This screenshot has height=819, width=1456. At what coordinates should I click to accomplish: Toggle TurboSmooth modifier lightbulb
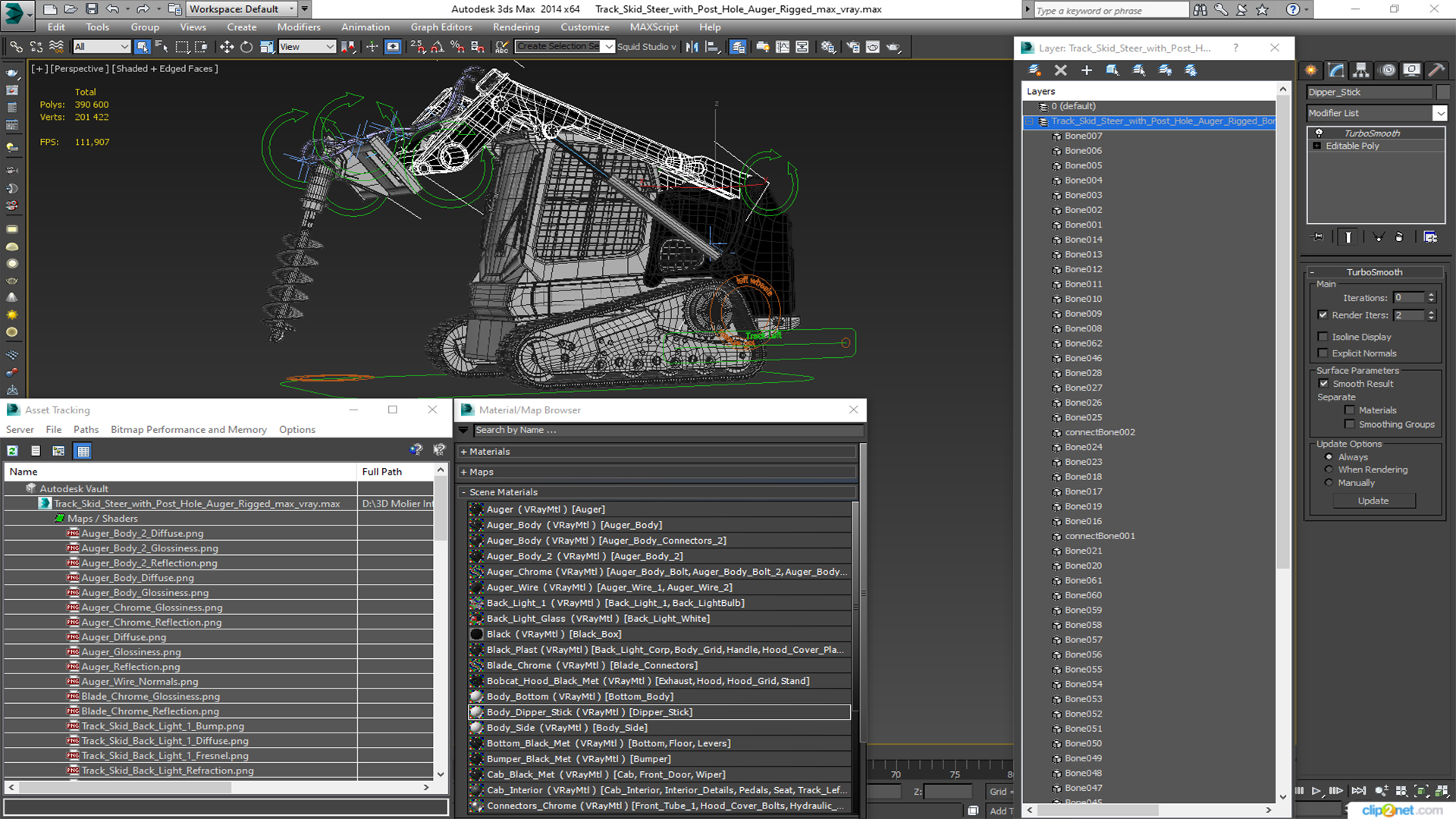[x=1319, y=133]
